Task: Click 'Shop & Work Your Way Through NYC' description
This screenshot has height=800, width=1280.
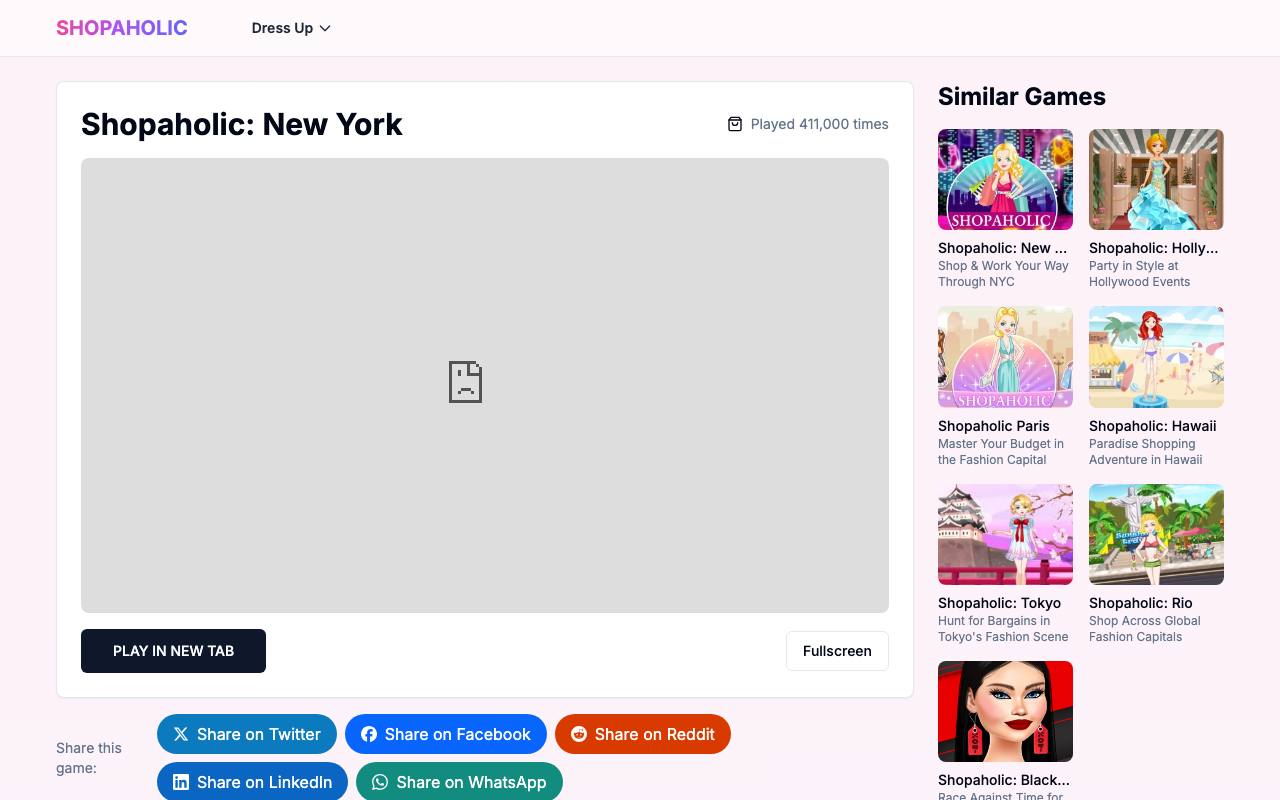Action: click(1003, 274)
